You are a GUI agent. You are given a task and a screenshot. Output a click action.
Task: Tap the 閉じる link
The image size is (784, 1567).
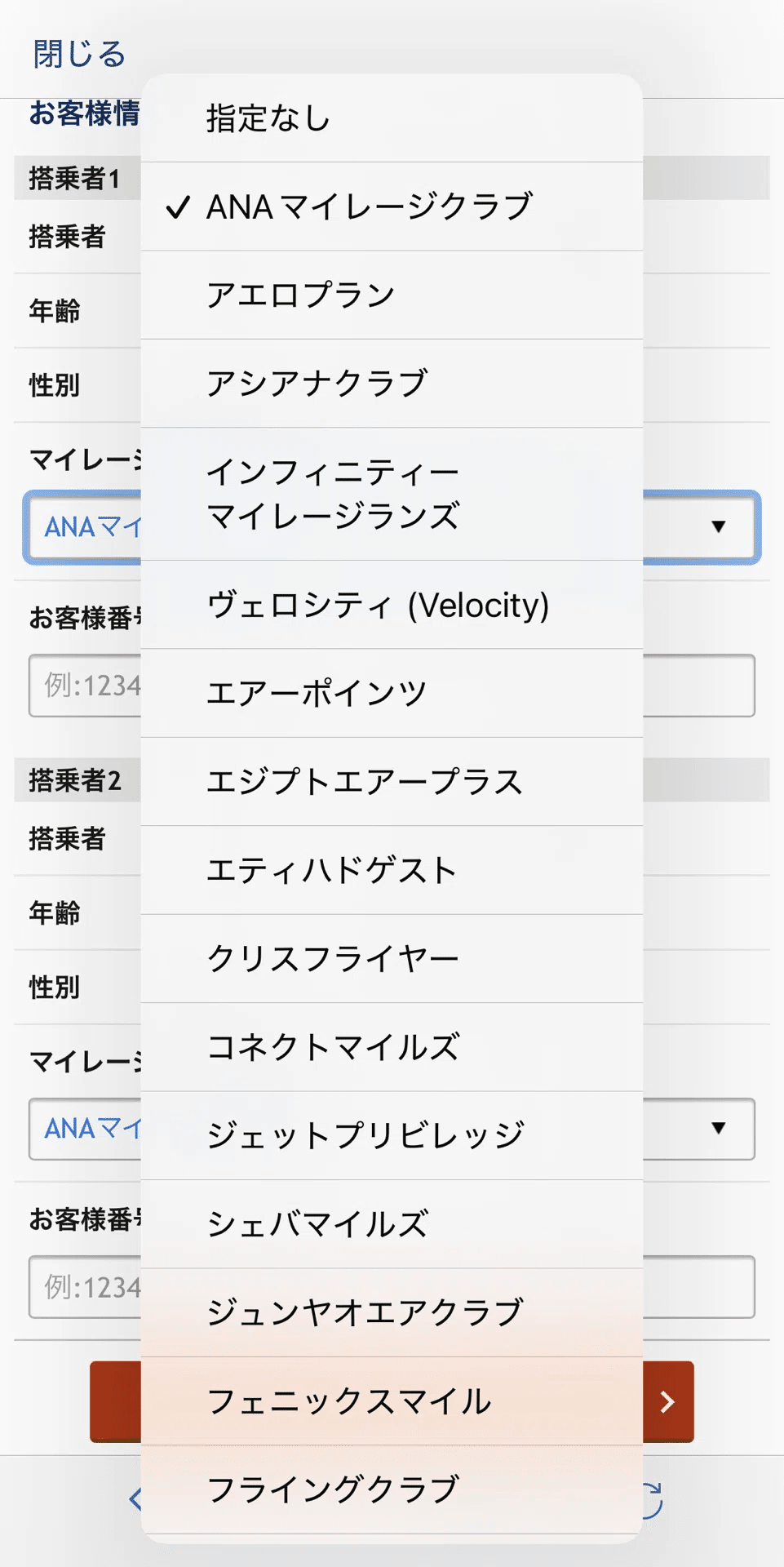pyautogui.click(x=79, y=54)
